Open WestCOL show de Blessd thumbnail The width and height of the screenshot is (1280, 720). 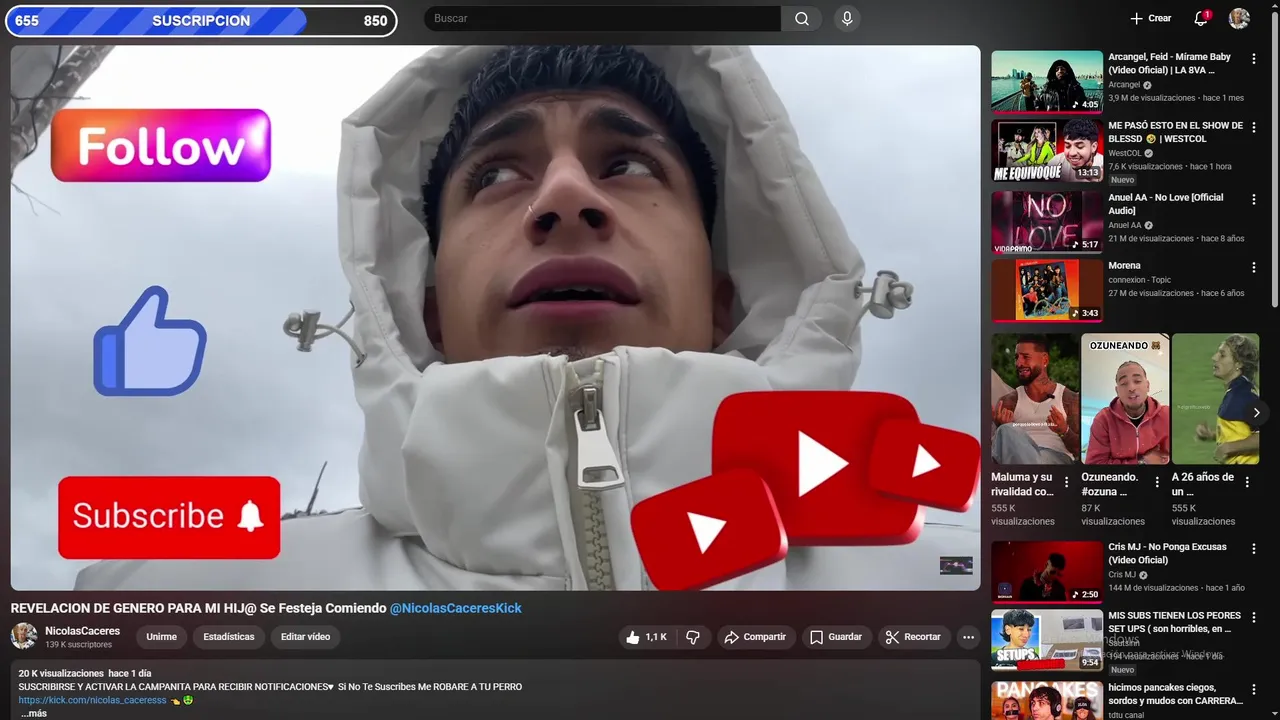[1047, 151]
